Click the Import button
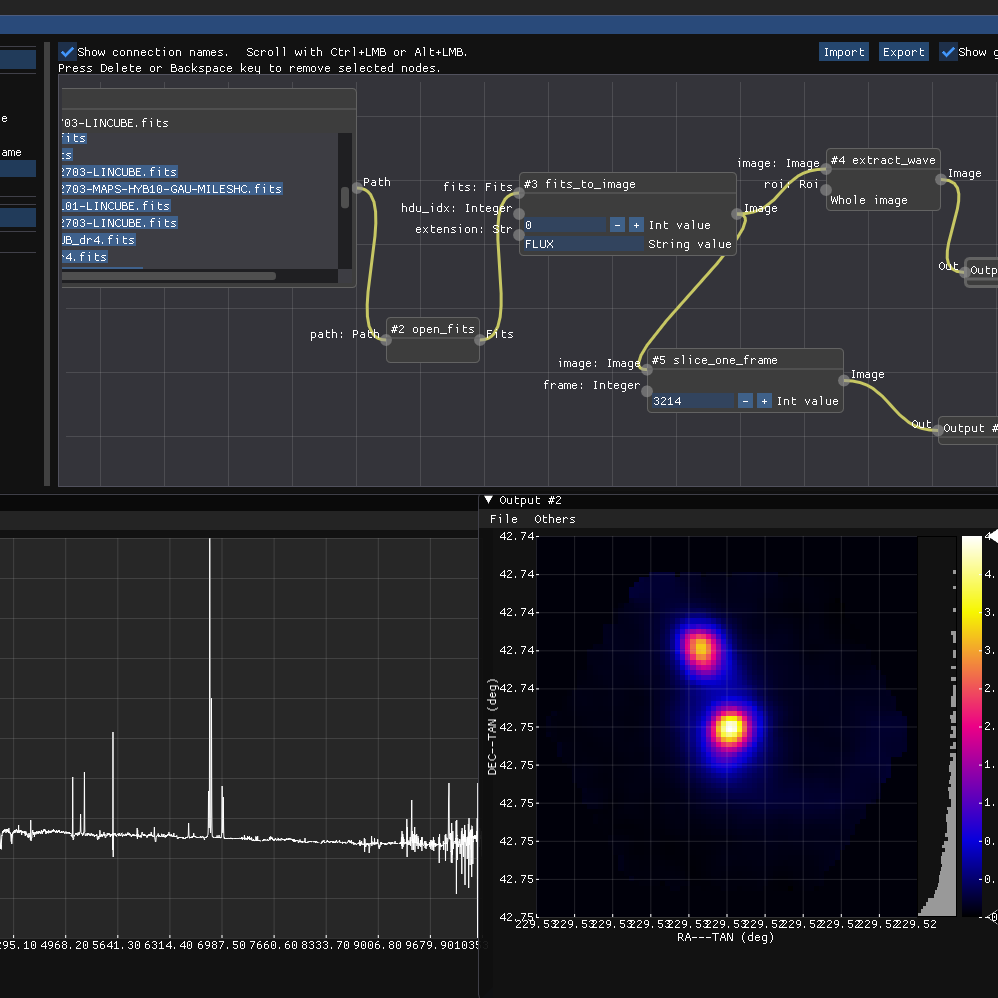This screenshot has width=998, height=998. [x=843, y=52]
